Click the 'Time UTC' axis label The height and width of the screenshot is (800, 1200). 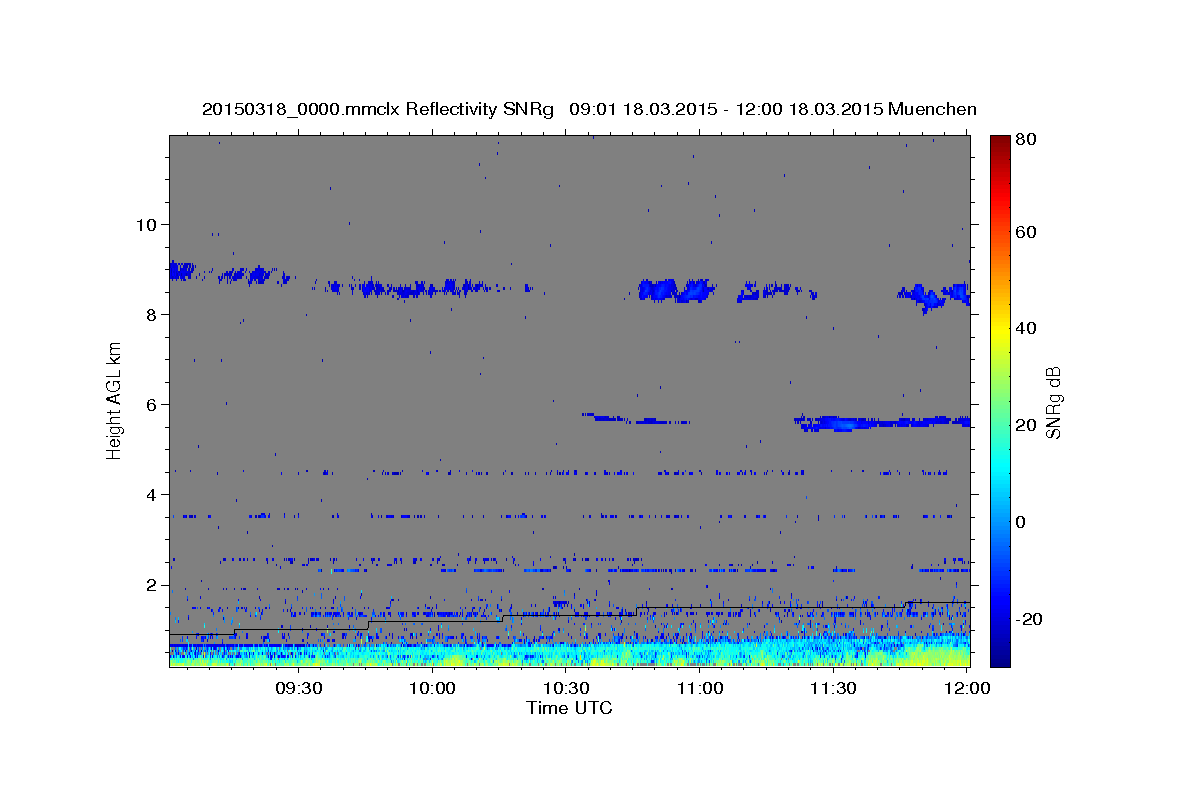click(569, 708)
